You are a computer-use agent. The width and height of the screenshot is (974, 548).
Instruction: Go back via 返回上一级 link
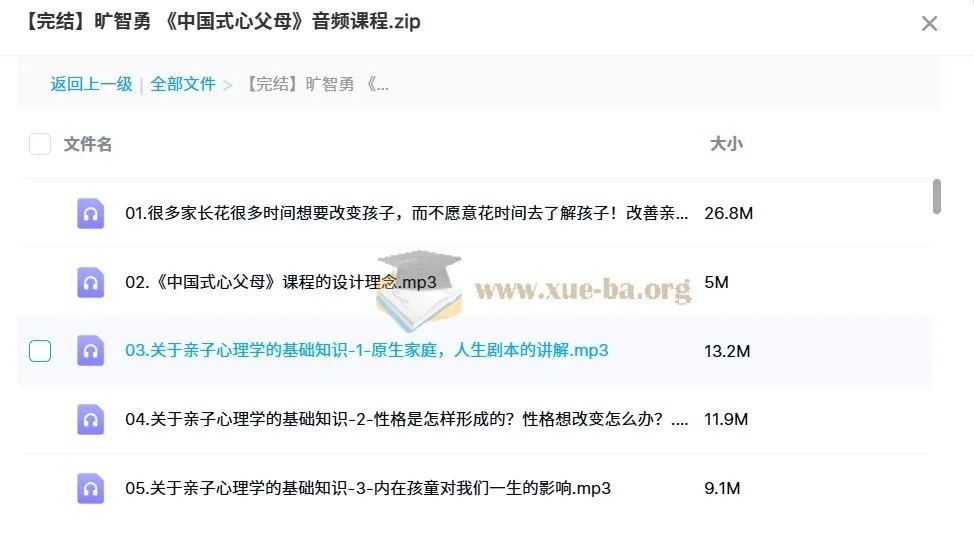(91, 84)
